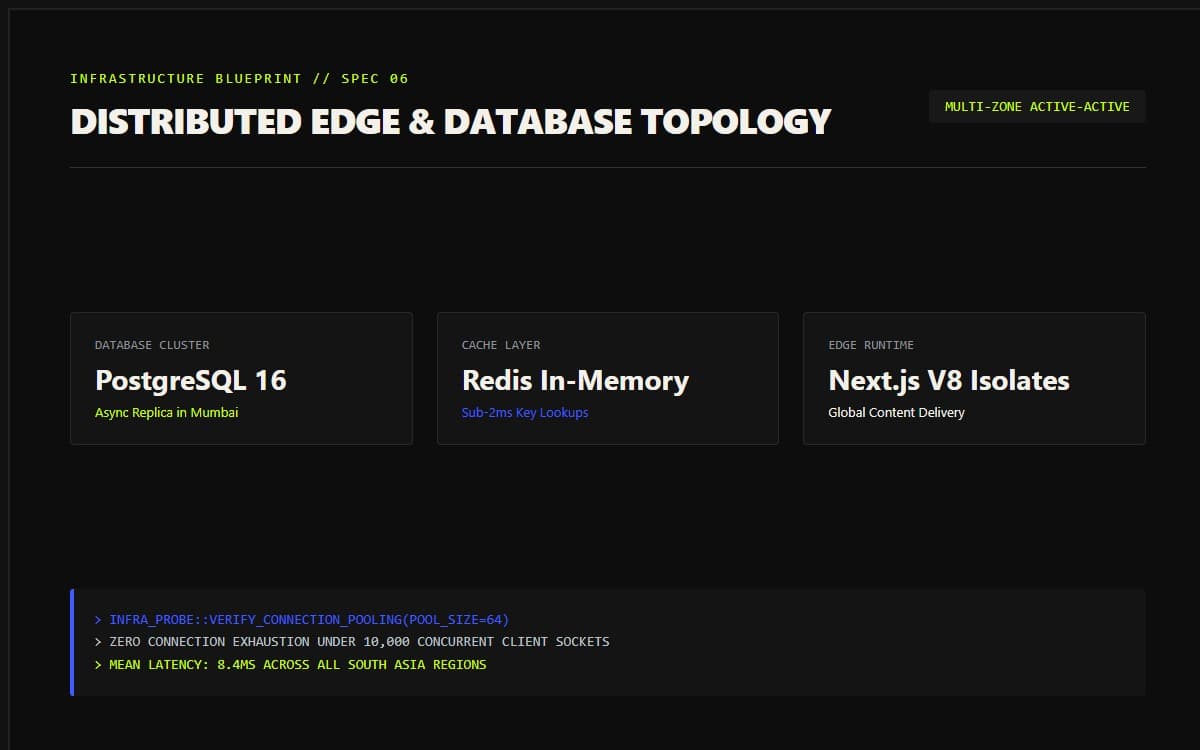This screenshot has width=1200, height=750.
Task: Click 'Sub-2ms Key Lookups' link text
Action: coord(525,412)
